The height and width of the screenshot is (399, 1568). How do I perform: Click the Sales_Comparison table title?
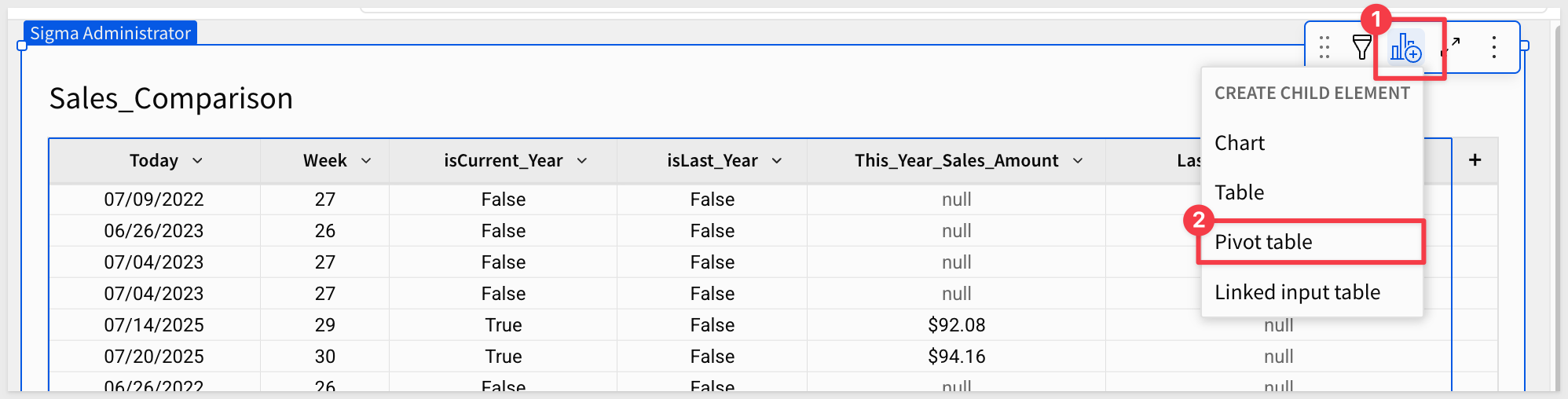171,99
